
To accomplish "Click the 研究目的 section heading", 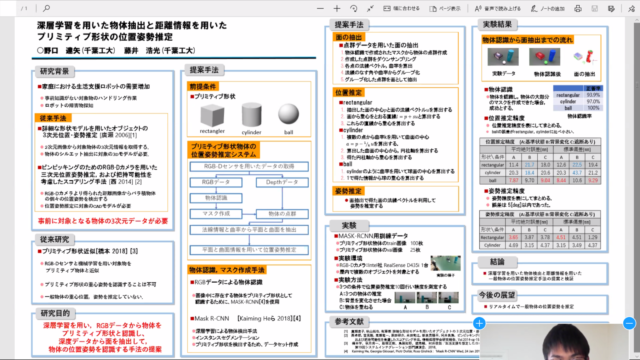I will pos(55,313).
